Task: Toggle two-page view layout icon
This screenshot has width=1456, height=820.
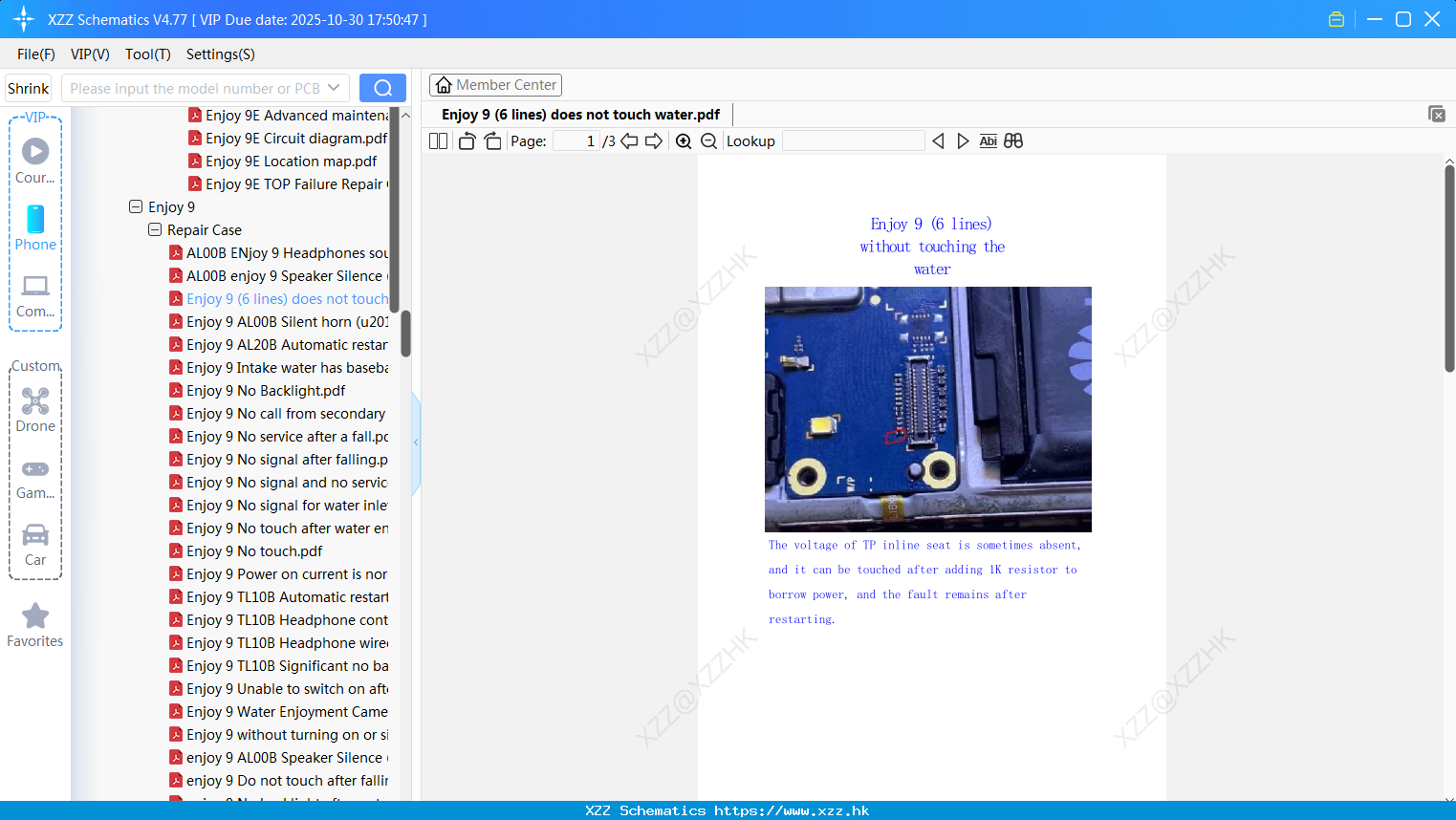Action: click(438, 140)
